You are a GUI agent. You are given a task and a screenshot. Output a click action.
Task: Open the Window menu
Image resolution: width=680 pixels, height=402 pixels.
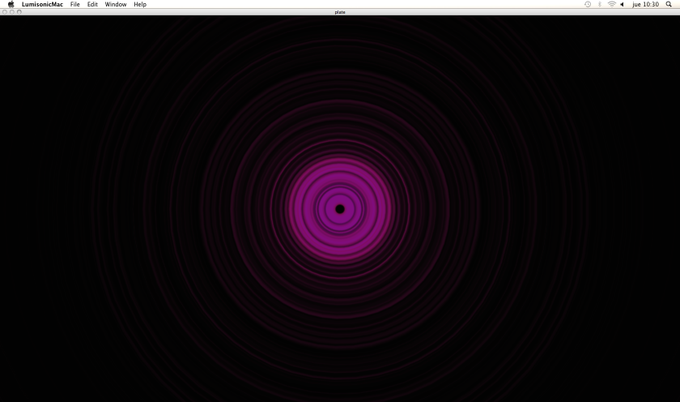(x=116, y=4)
